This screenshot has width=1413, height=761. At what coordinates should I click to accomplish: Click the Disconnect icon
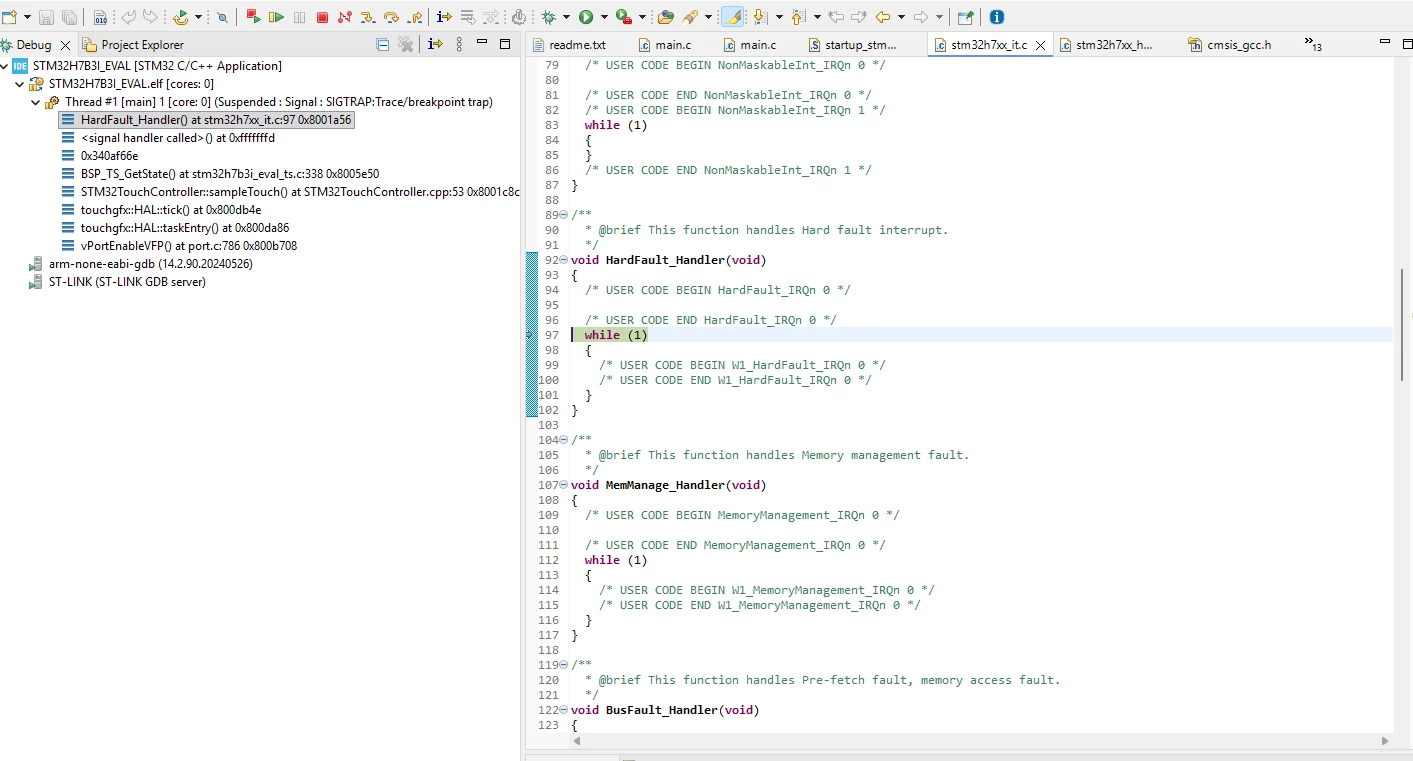345,17
